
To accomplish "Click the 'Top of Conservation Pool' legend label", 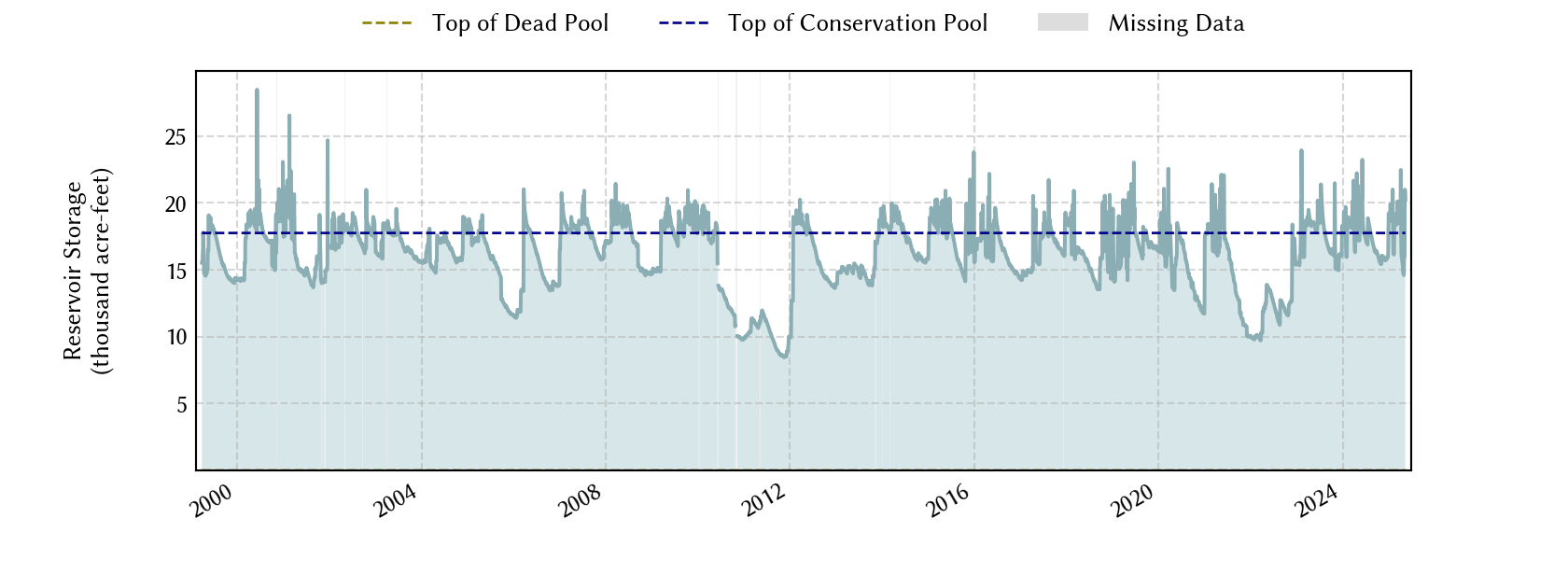I will [858, 23].
